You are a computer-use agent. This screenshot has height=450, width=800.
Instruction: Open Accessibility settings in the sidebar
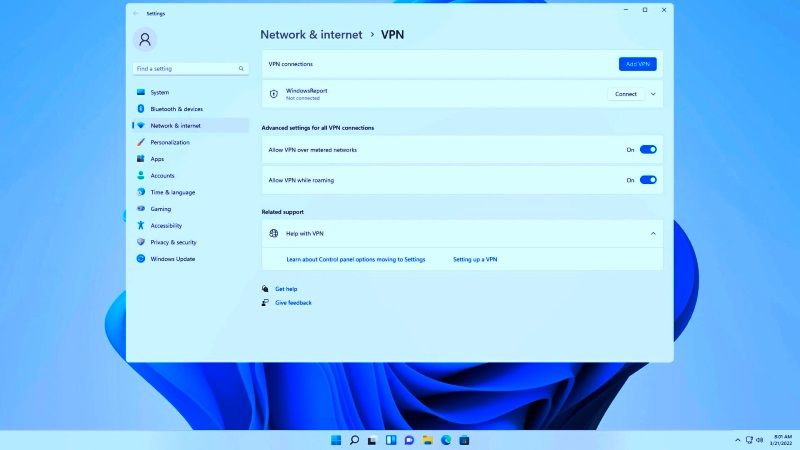191,226
